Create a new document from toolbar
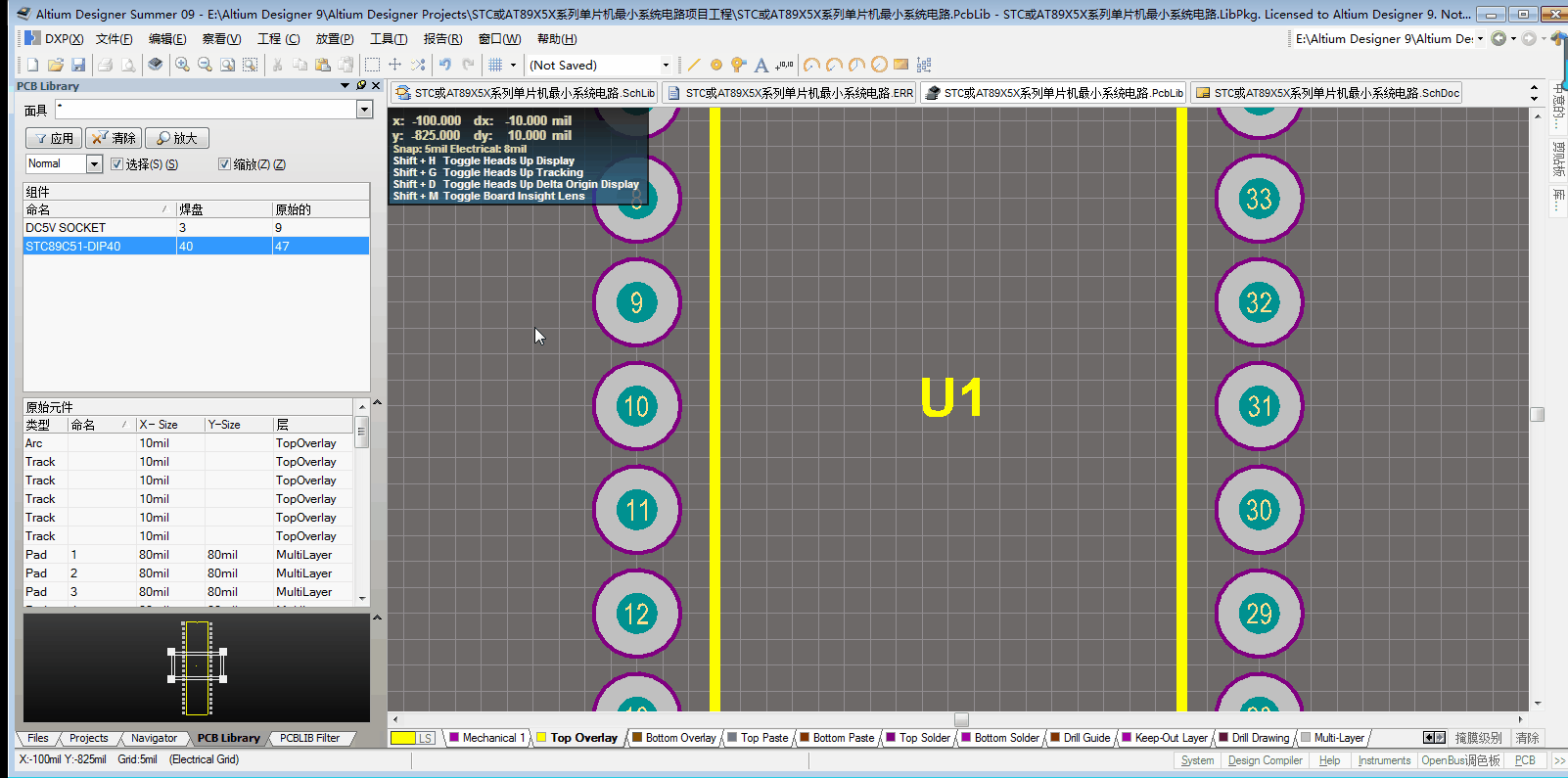The height and width of the screenshot is (778, 1568). [x=32, y=65]
